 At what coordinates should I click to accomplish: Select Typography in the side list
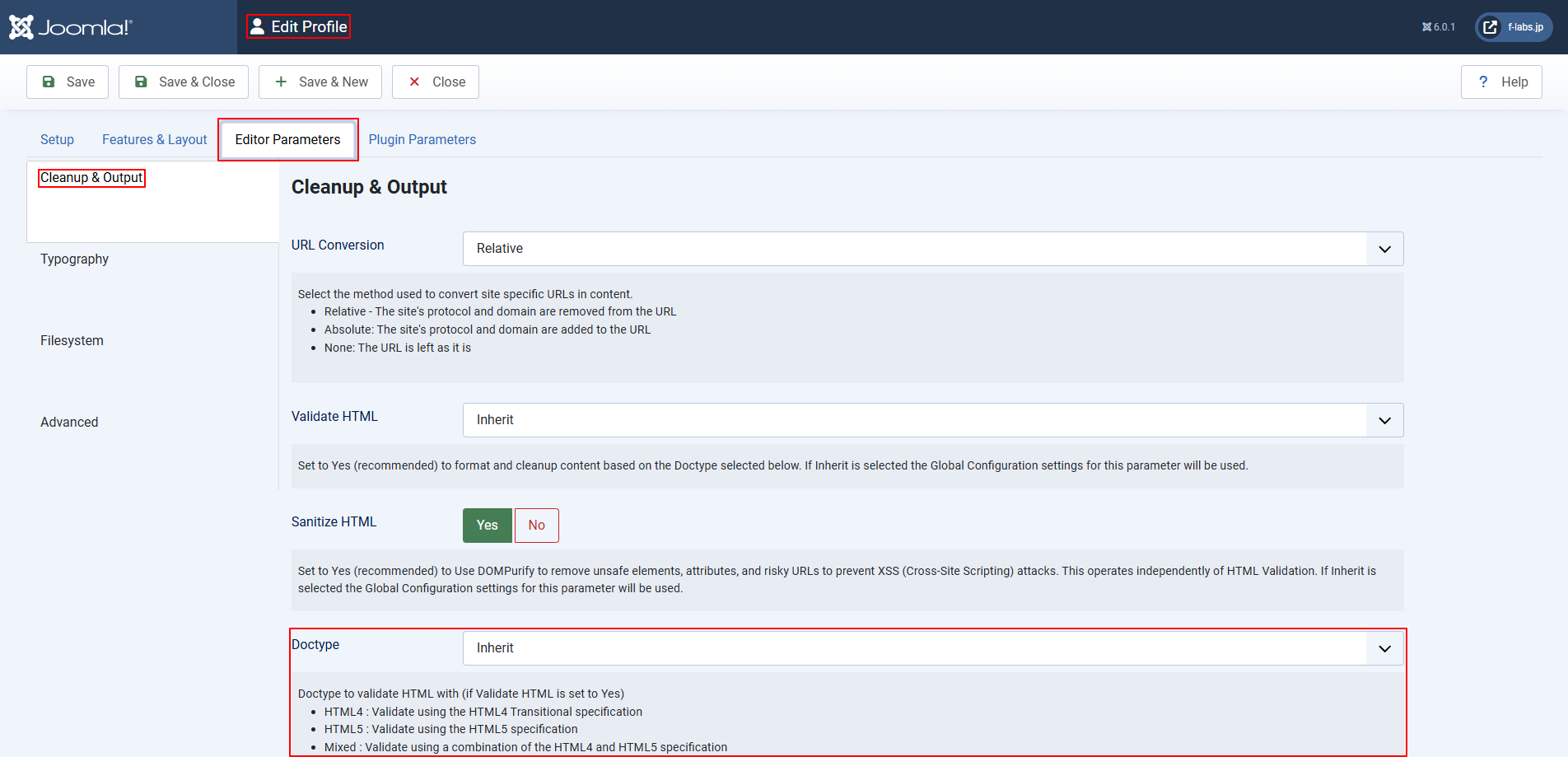[x=74, y=259]
